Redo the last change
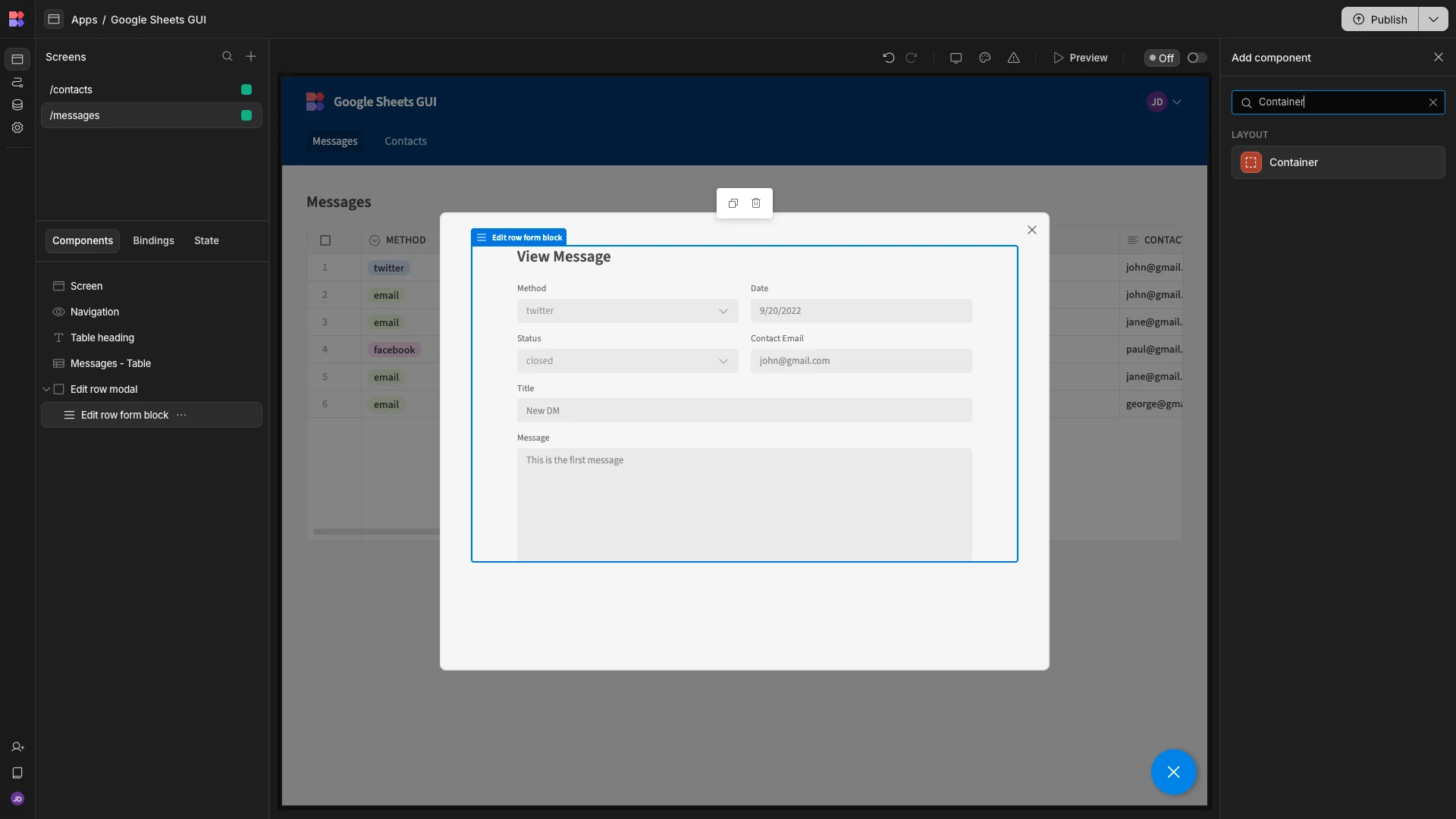 point(912,58)
